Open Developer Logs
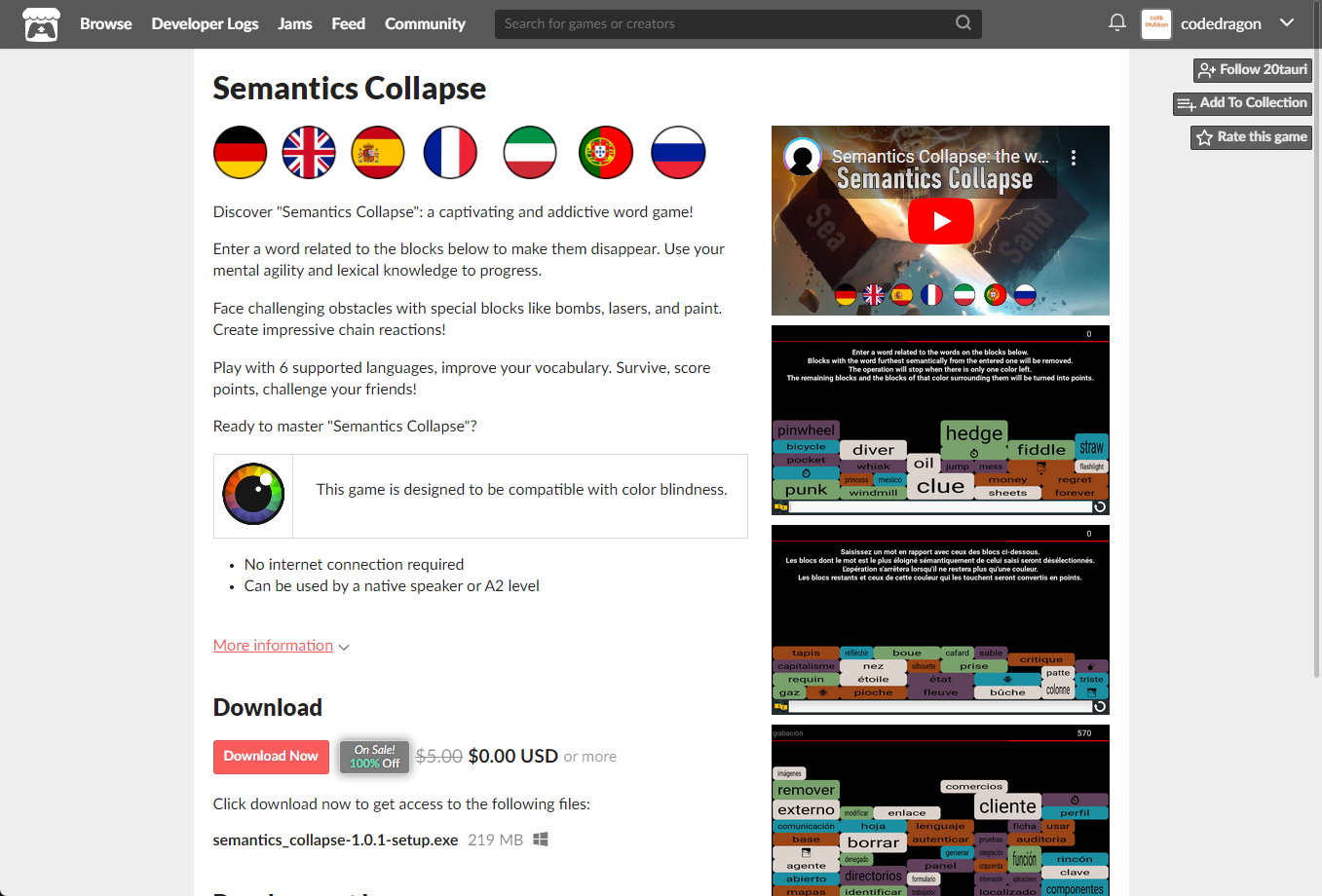1322x896 pixels. point(205,23)
